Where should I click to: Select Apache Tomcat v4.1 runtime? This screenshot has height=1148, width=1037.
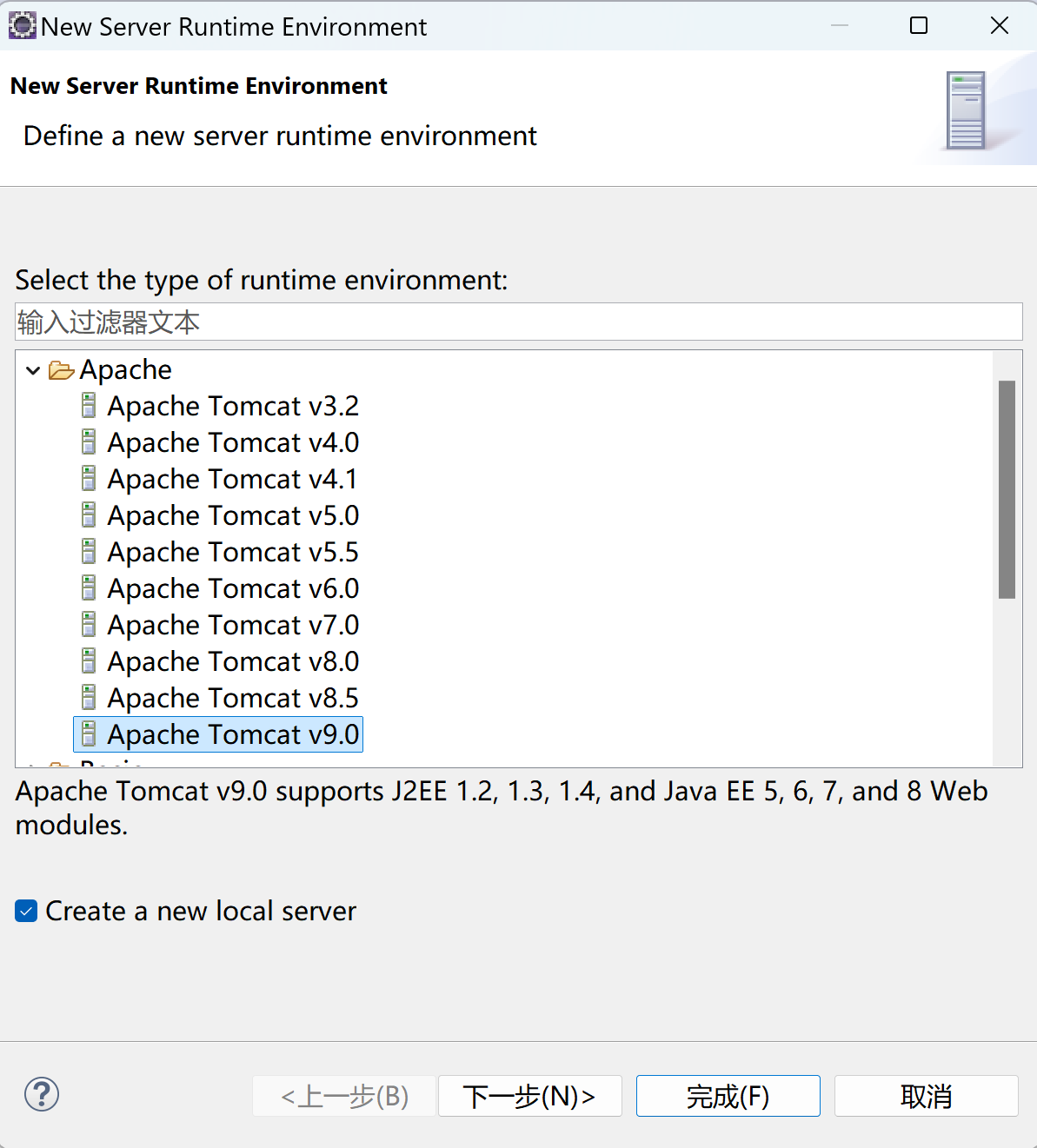[232, 479]
